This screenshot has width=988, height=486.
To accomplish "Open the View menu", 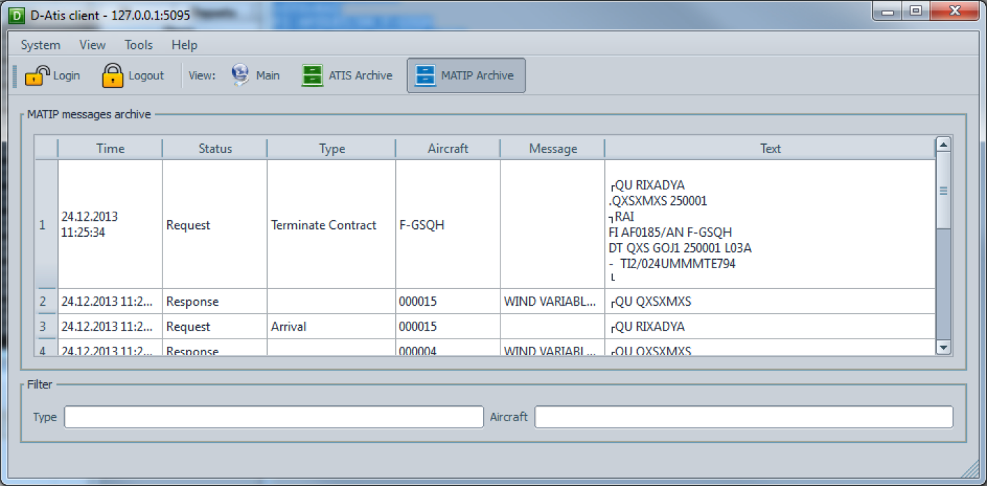I will [x=92, y=45].
